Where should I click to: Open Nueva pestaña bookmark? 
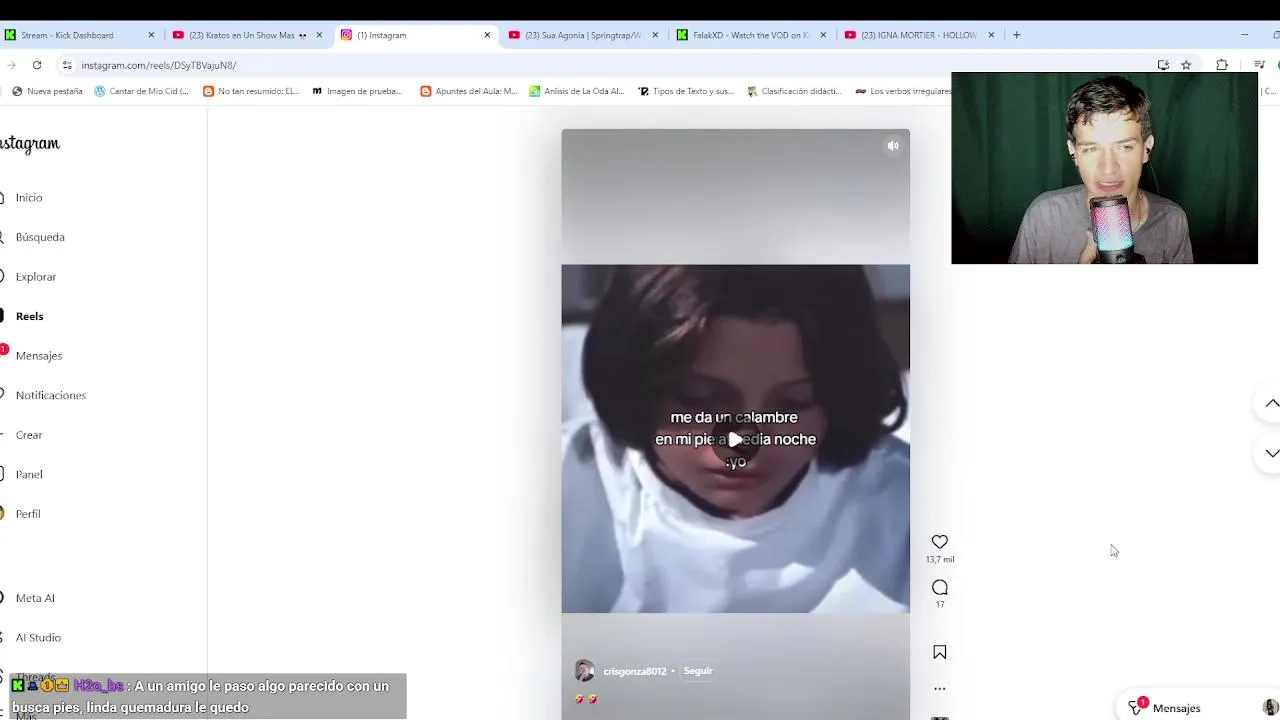pyautogui.click(x=47, y=91)
